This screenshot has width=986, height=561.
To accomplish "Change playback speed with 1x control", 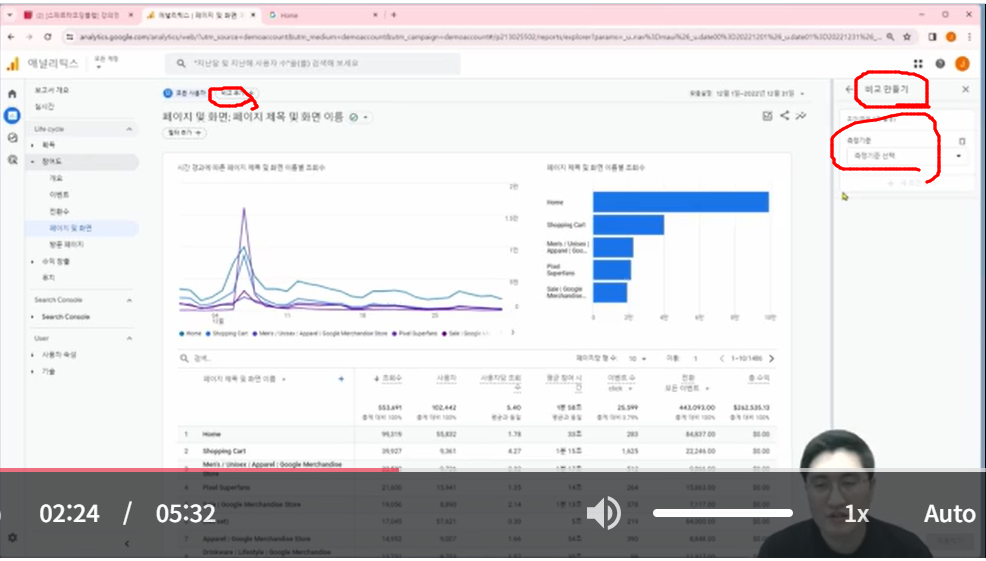I will (856, 514).
